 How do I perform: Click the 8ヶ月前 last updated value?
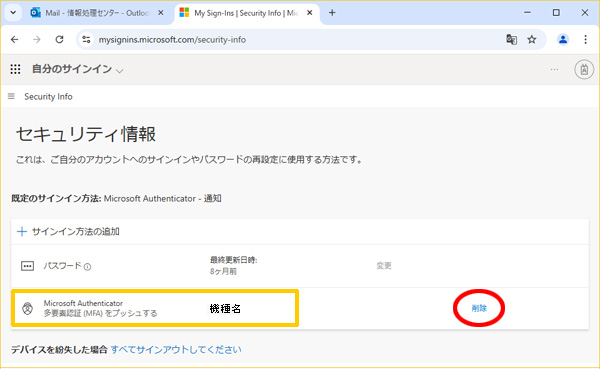pyautogui.click(x=223, y=271)
